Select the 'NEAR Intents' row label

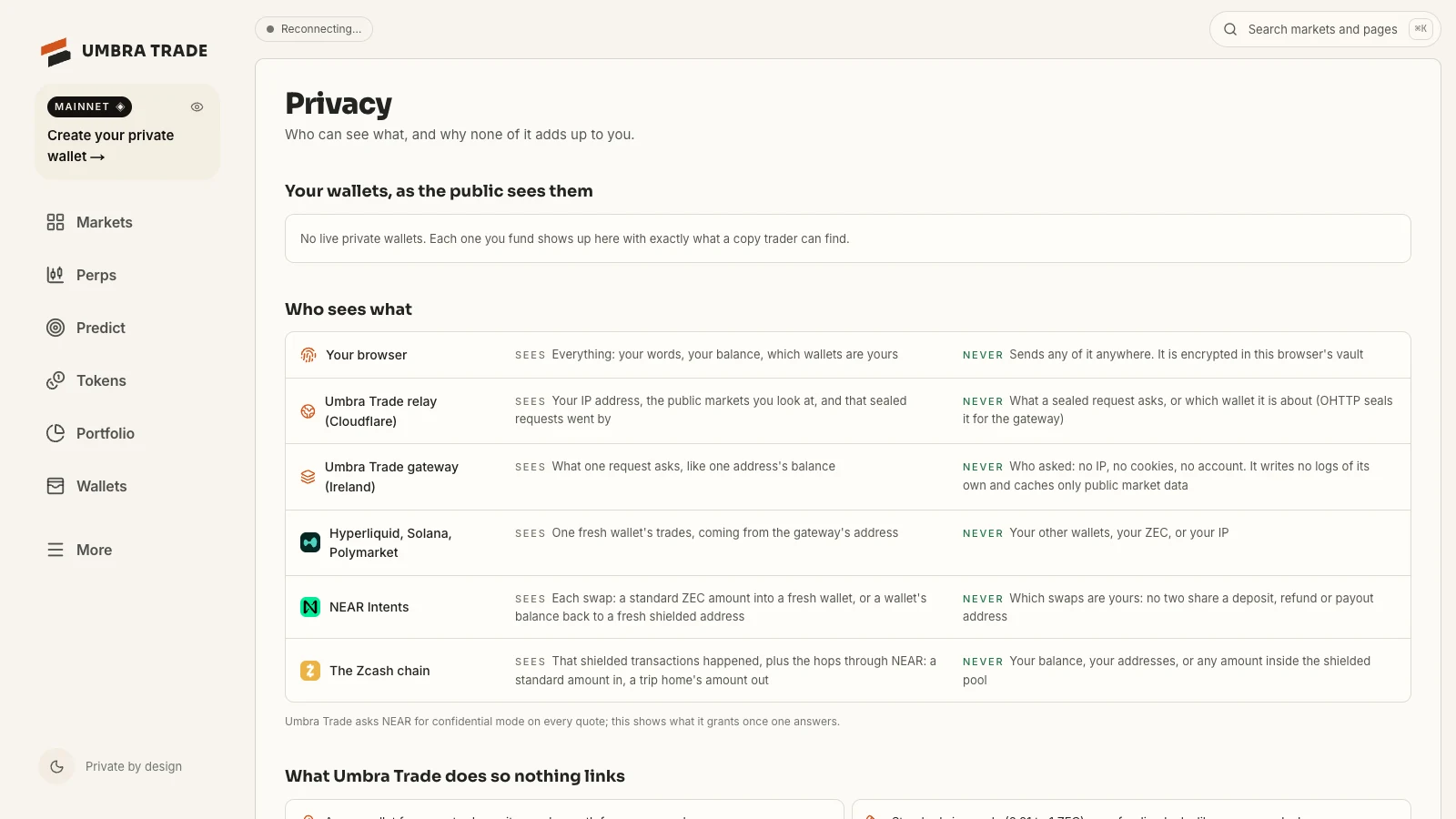[x=369, y=607]
